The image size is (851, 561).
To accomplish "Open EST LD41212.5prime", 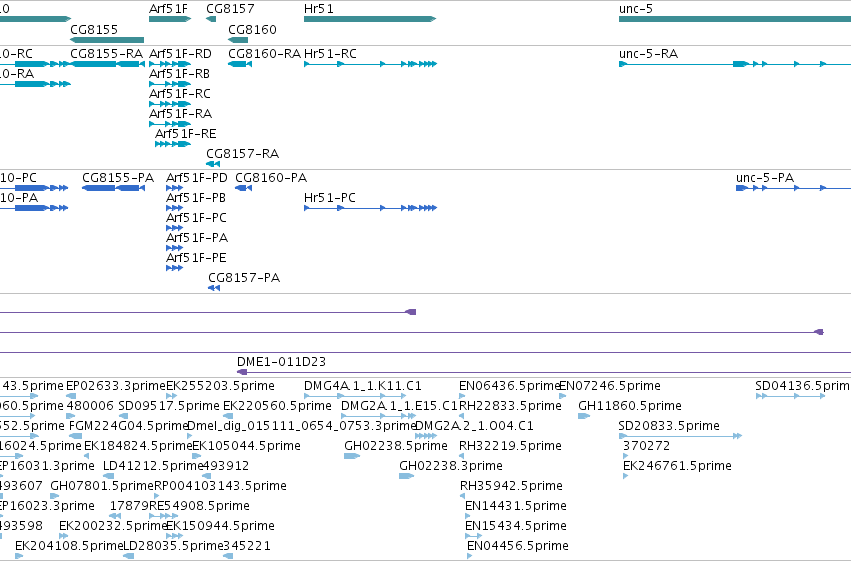I will (153, 466).
